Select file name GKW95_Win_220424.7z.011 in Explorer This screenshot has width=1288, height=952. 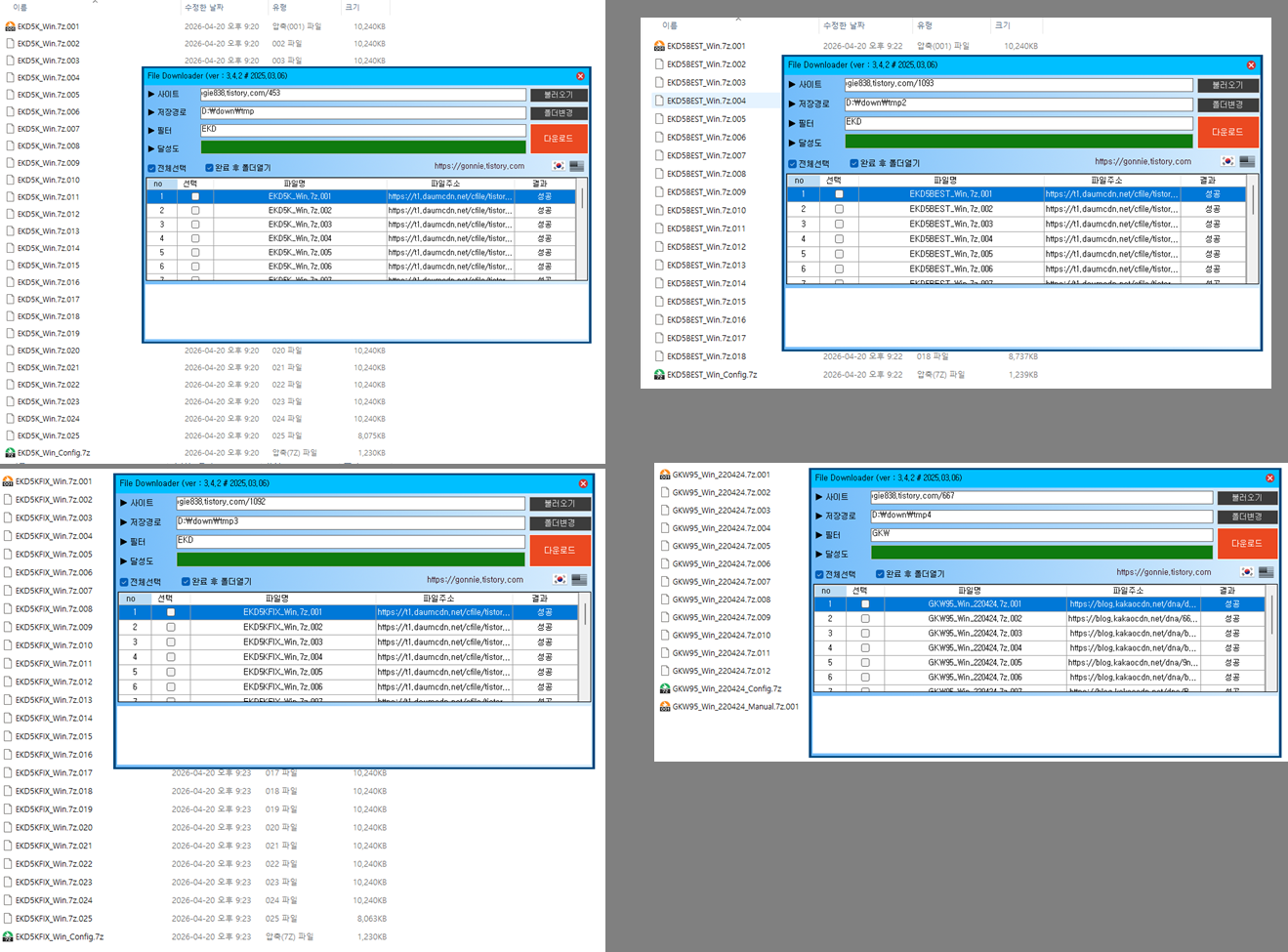(x=721, y=653)
